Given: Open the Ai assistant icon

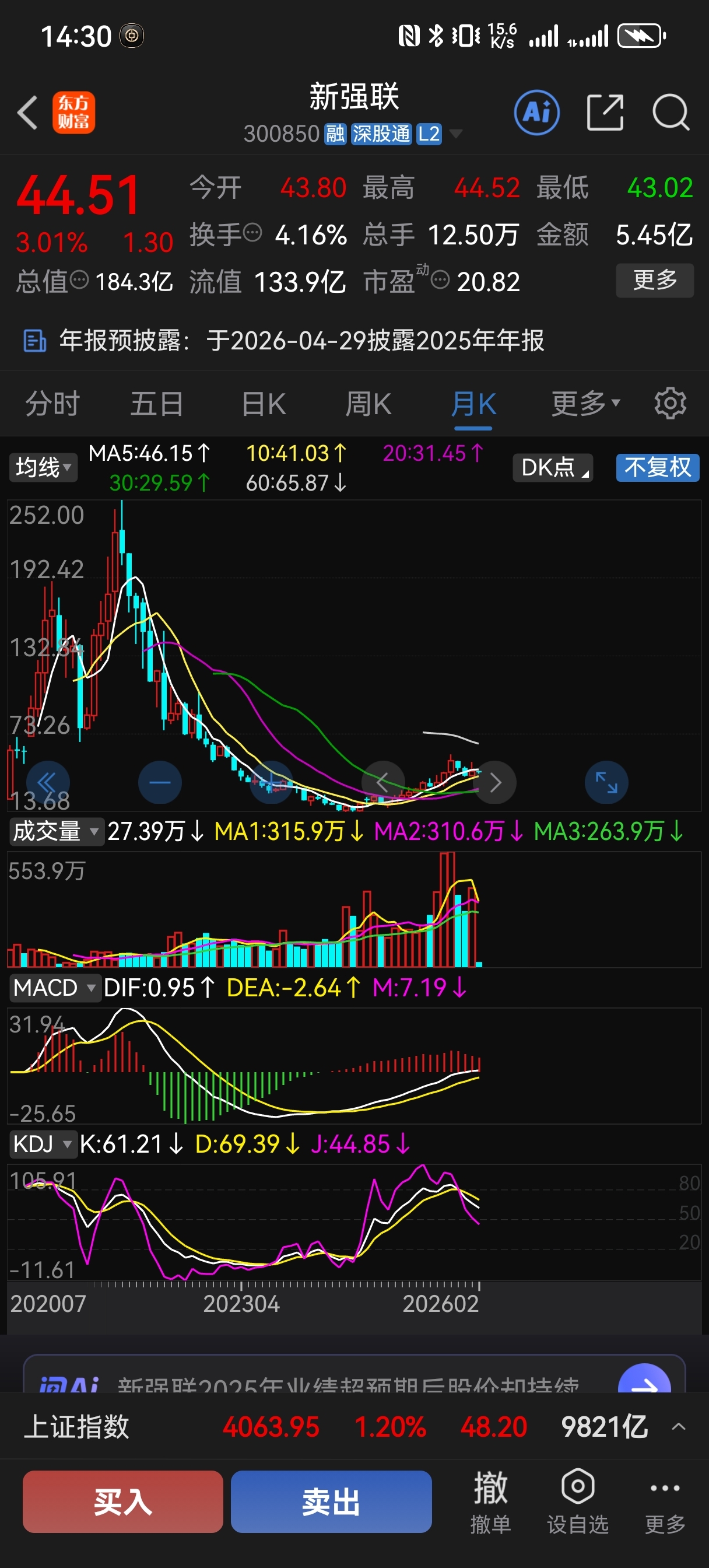Looking at the screenshot, I should [537, 113].
